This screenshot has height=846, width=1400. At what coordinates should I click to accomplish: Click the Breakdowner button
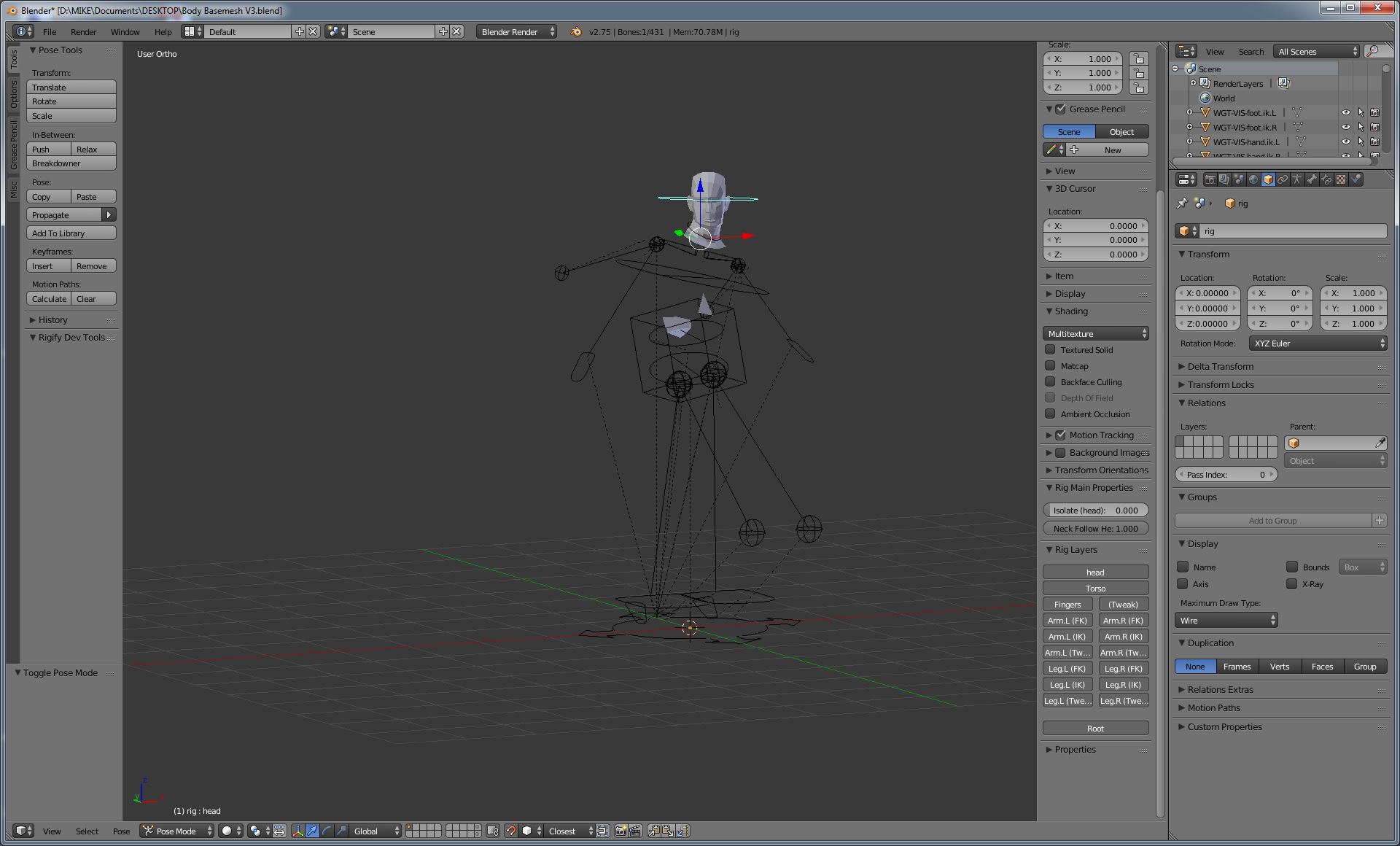pyautogui.click(x=71, y=163)
